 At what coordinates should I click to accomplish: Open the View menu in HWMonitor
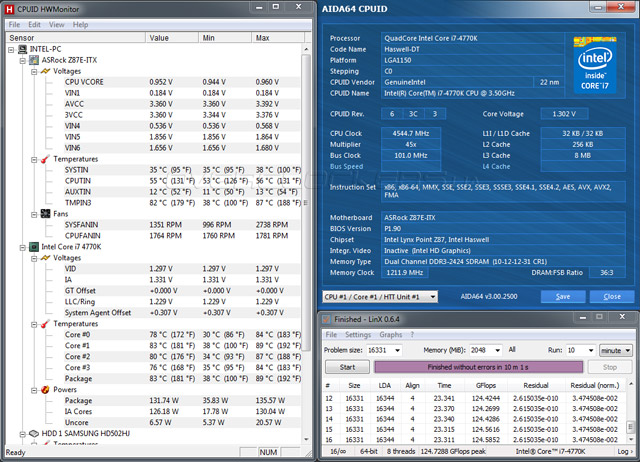tap(58, 23)
